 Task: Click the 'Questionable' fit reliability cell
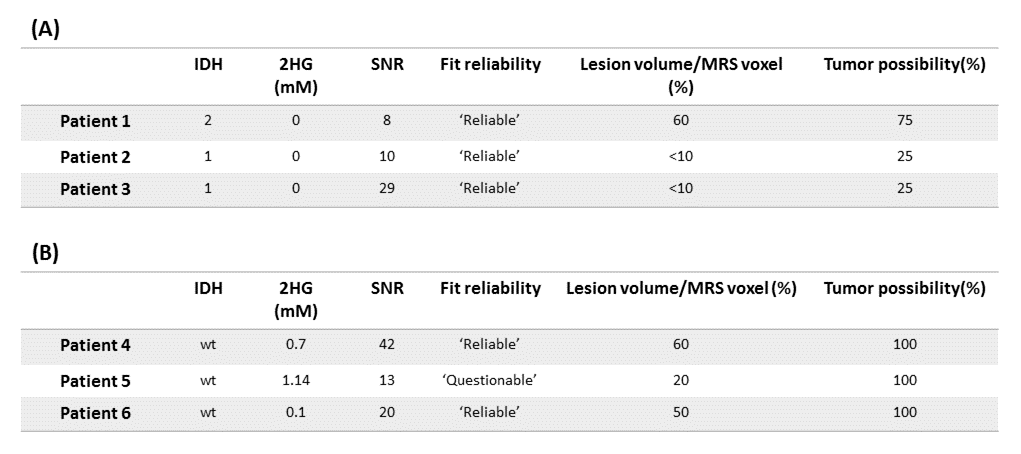point(490,380)
